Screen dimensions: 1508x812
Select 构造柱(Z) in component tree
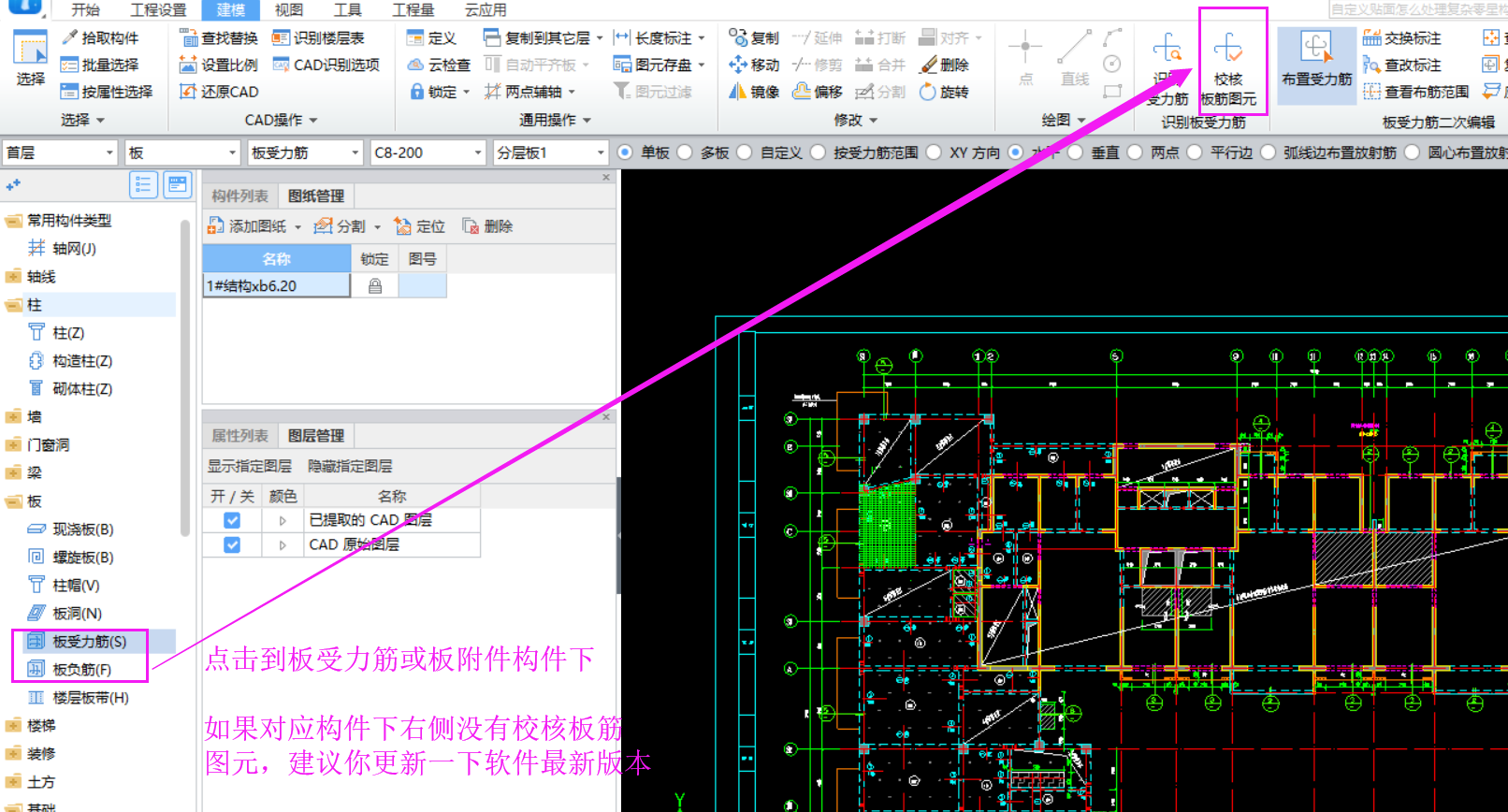pyautogui.click(x=82, y=361)
